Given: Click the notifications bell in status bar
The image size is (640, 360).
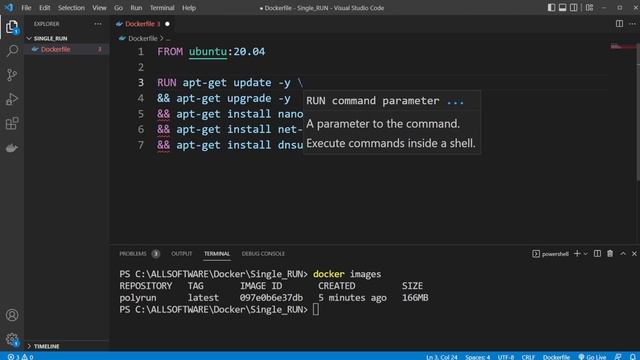Looking at the screenshot, I should tap(632, 357).
